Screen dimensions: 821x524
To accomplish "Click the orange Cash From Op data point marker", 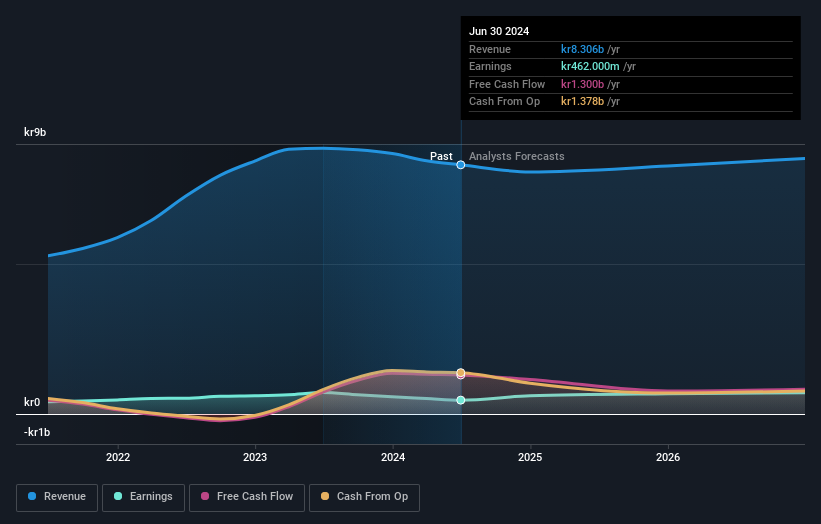I will [x=461, y=373].
